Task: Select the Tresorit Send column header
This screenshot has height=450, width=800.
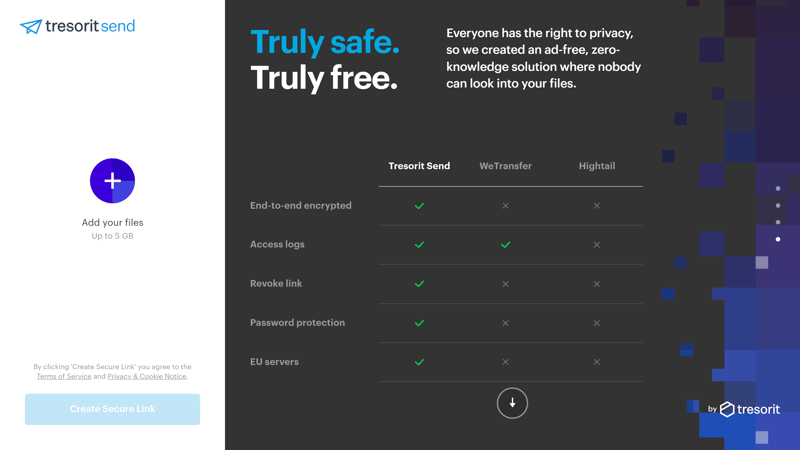Action: (419, 166)
